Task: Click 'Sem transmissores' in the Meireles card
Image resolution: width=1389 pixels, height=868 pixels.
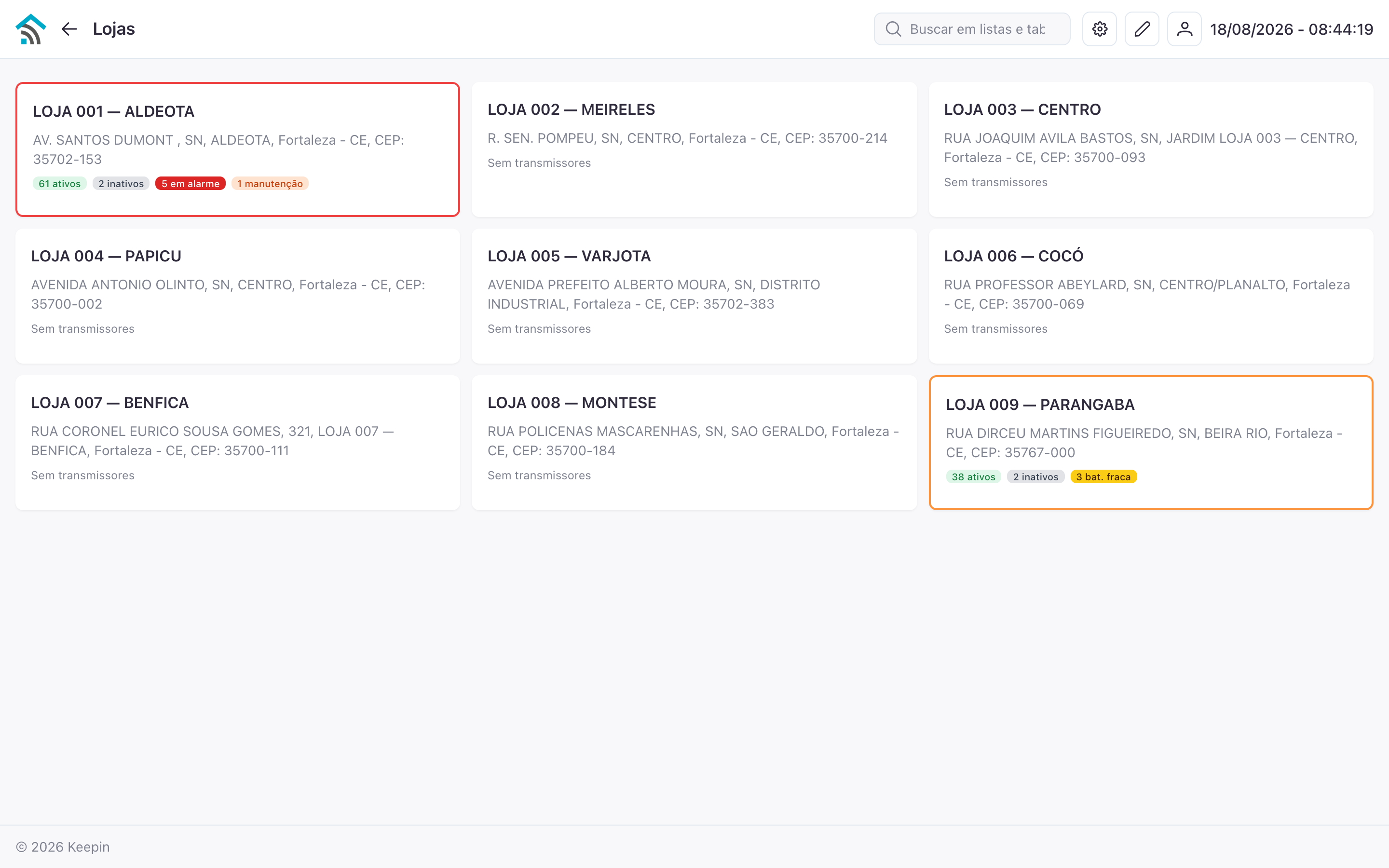Action: coord(539,163)
